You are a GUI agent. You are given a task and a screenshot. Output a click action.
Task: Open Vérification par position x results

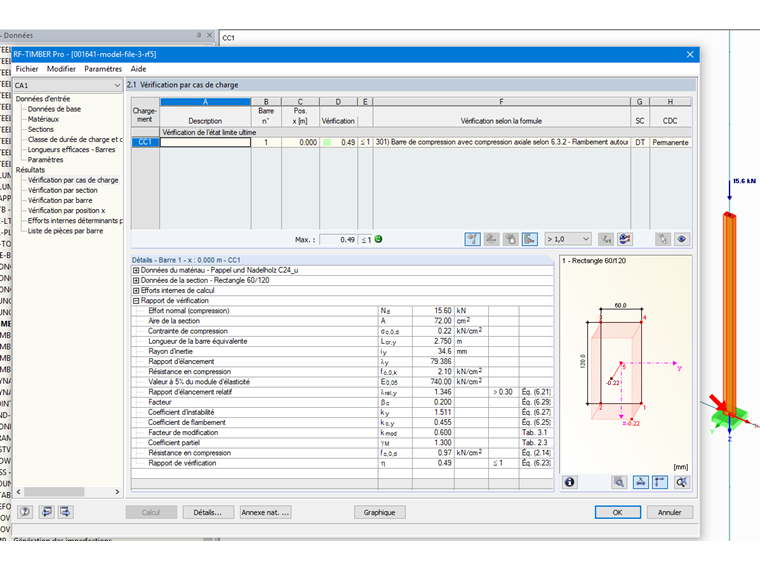pyautogui.click(x=66, y=211)
